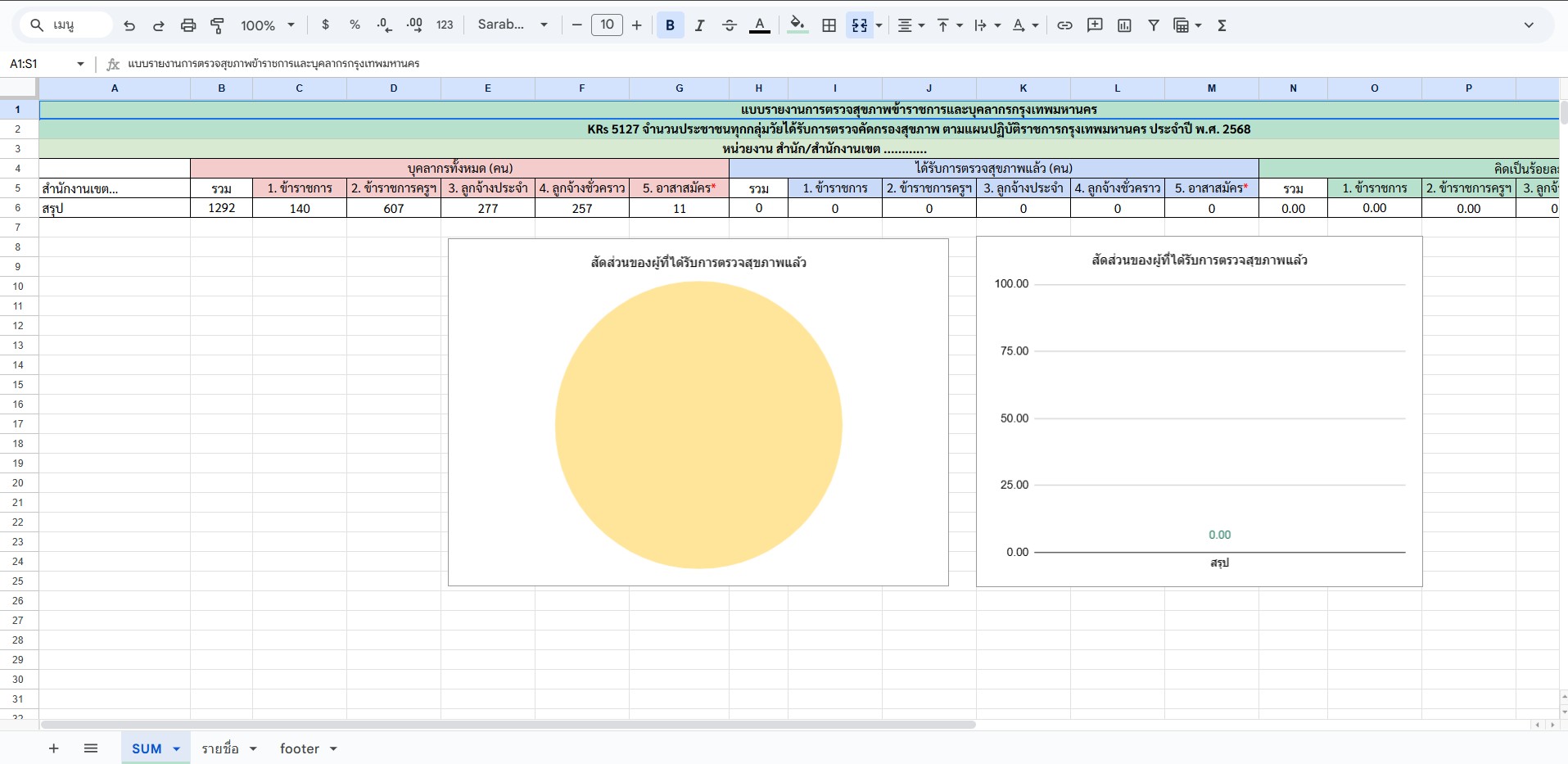Screen dimensions: 1568x764
Task: Create a filter
Action: (x=1154, y=25)
